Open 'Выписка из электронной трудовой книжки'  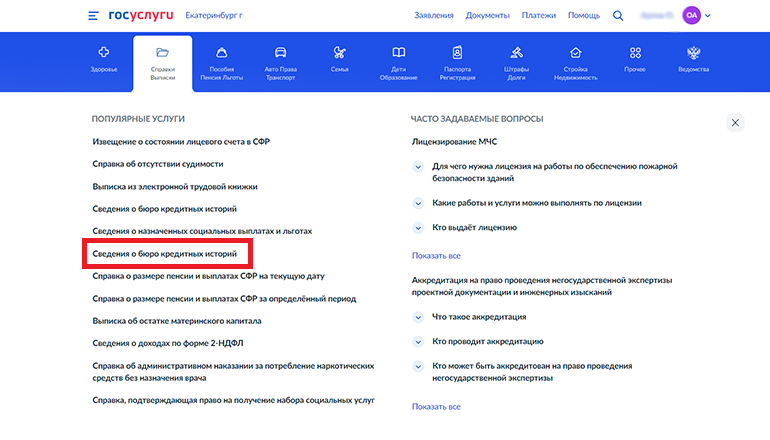click(174, 187)
